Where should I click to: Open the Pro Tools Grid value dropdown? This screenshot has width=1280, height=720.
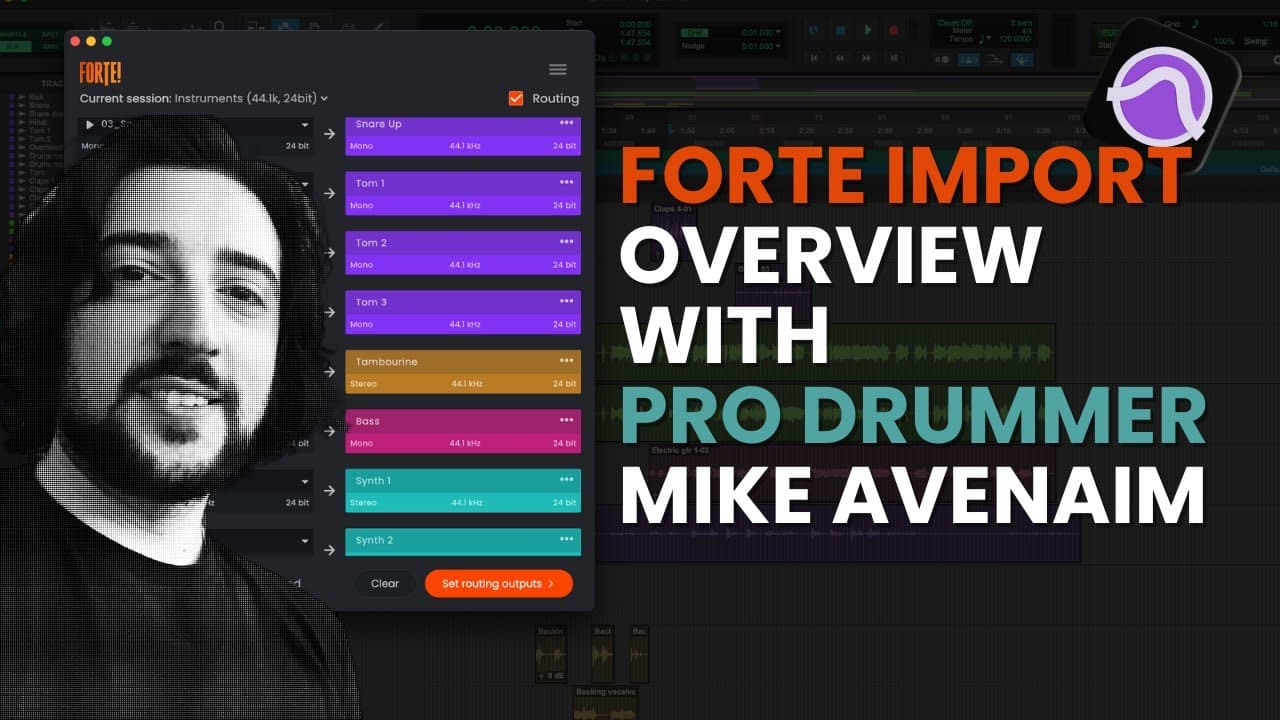point(778,33)
